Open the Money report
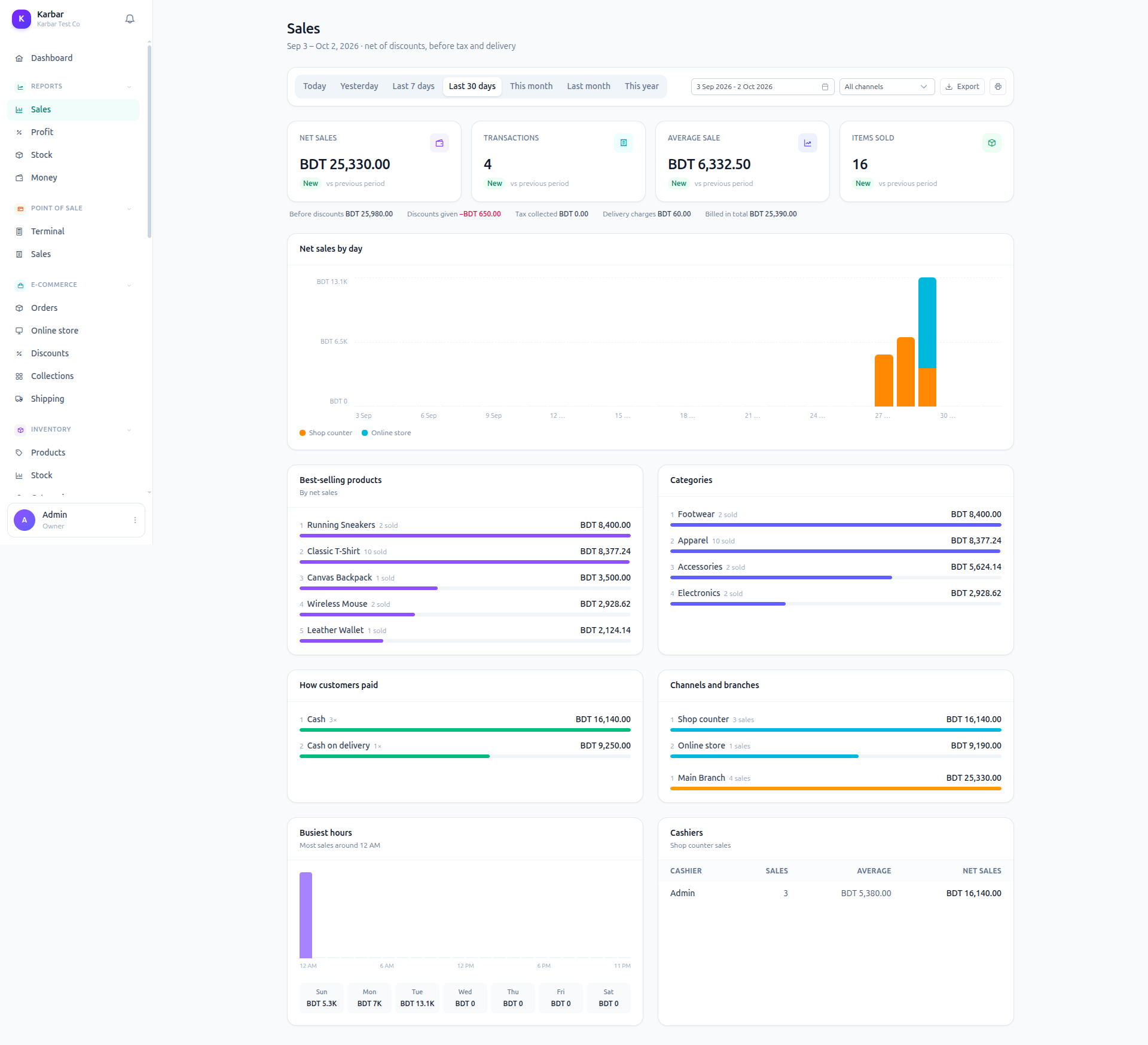 (x=73, y=178)
